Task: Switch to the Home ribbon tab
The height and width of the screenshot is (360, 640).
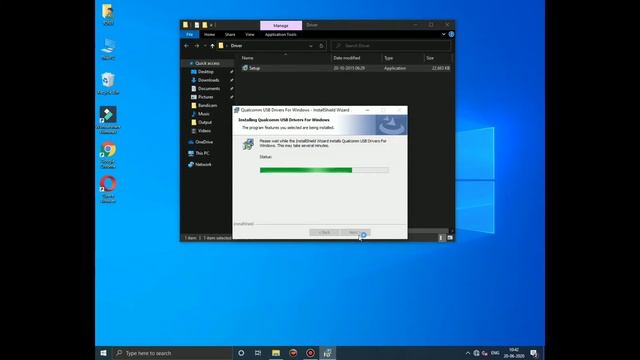Action: click(209, 34)
